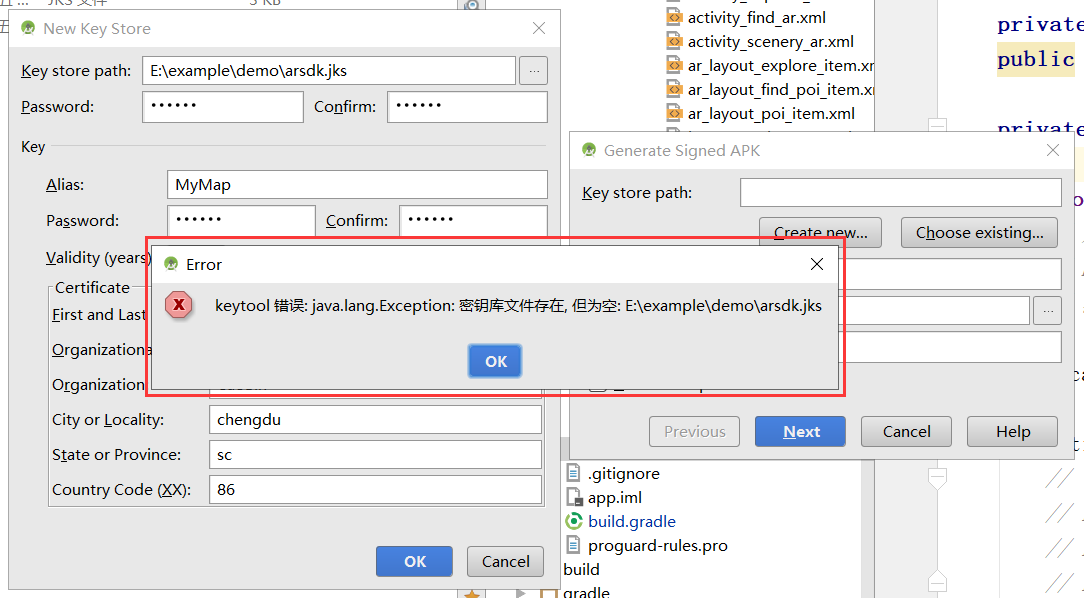Click Cancel in the New Key Store dialog
The image size is (1084, 598).
(x=505, y=561)
